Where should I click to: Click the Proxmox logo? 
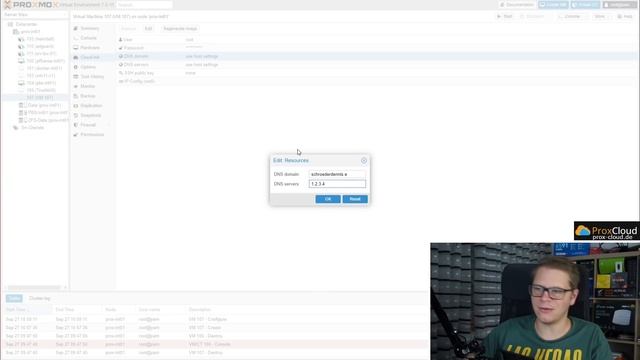31,5
